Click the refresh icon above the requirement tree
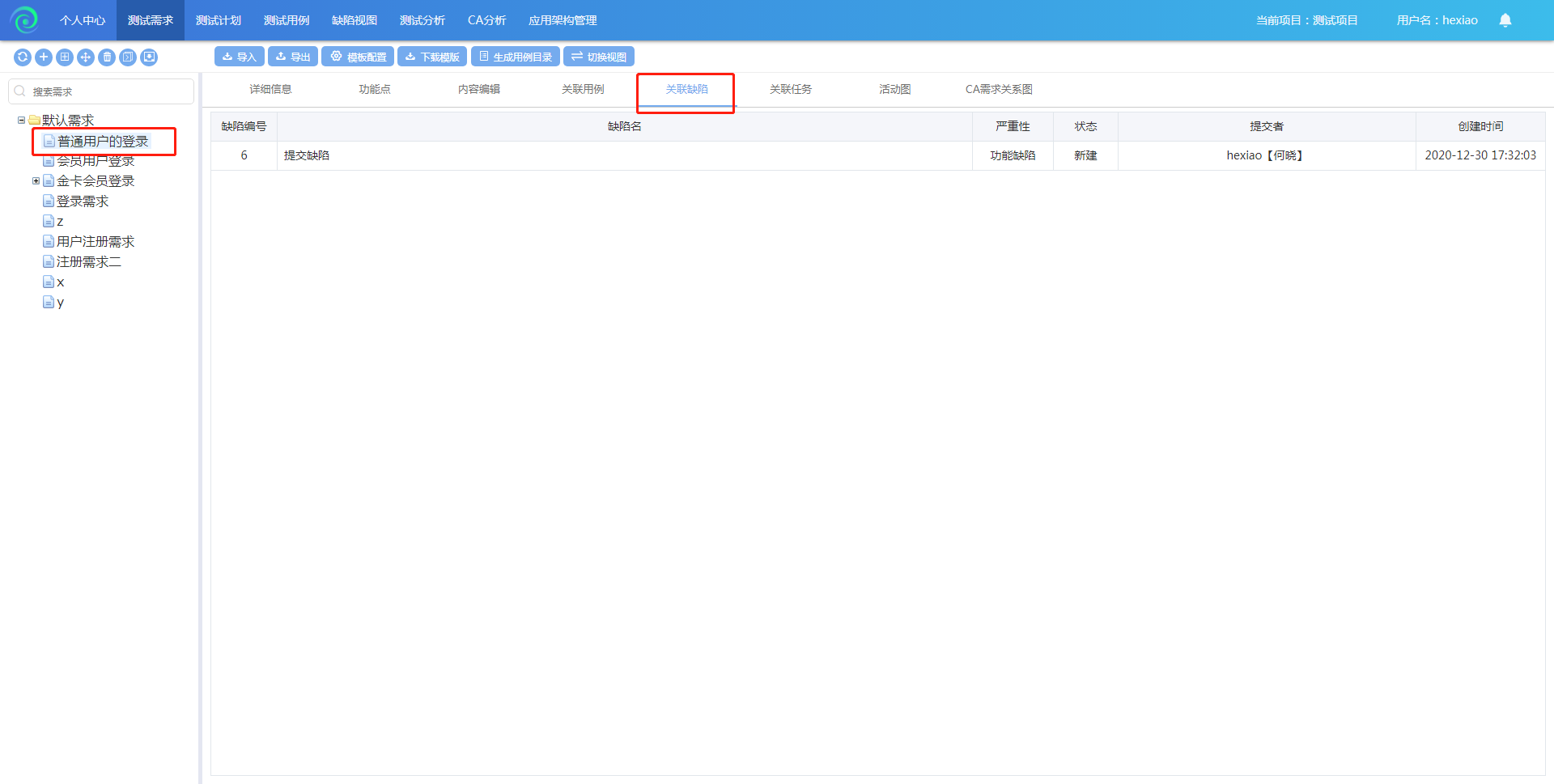 point(23,57)
